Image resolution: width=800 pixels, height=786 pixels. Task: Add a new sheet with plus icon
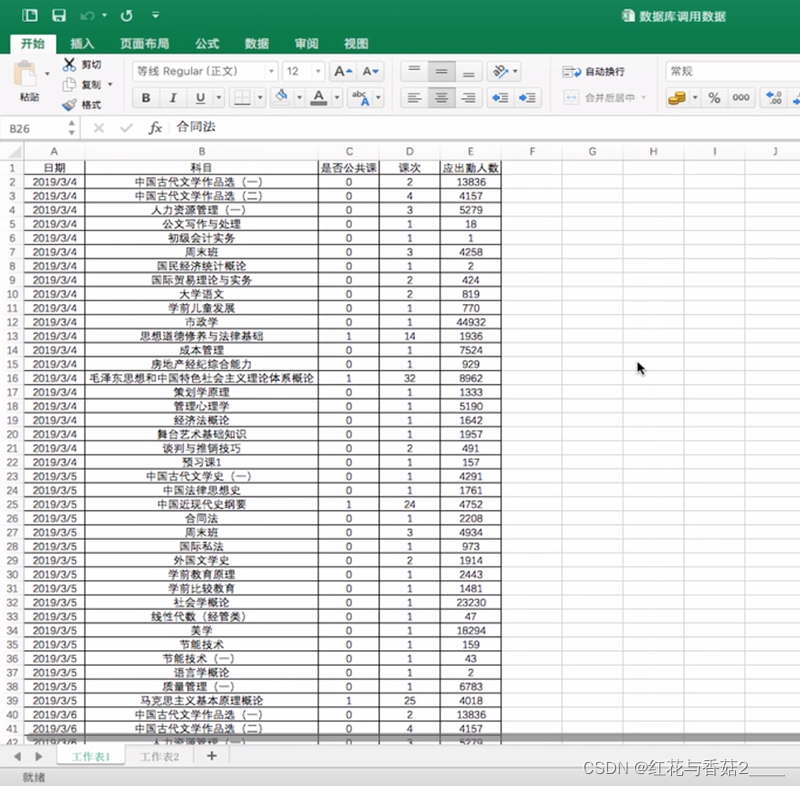pyautogui.click(x=211, y=756)
